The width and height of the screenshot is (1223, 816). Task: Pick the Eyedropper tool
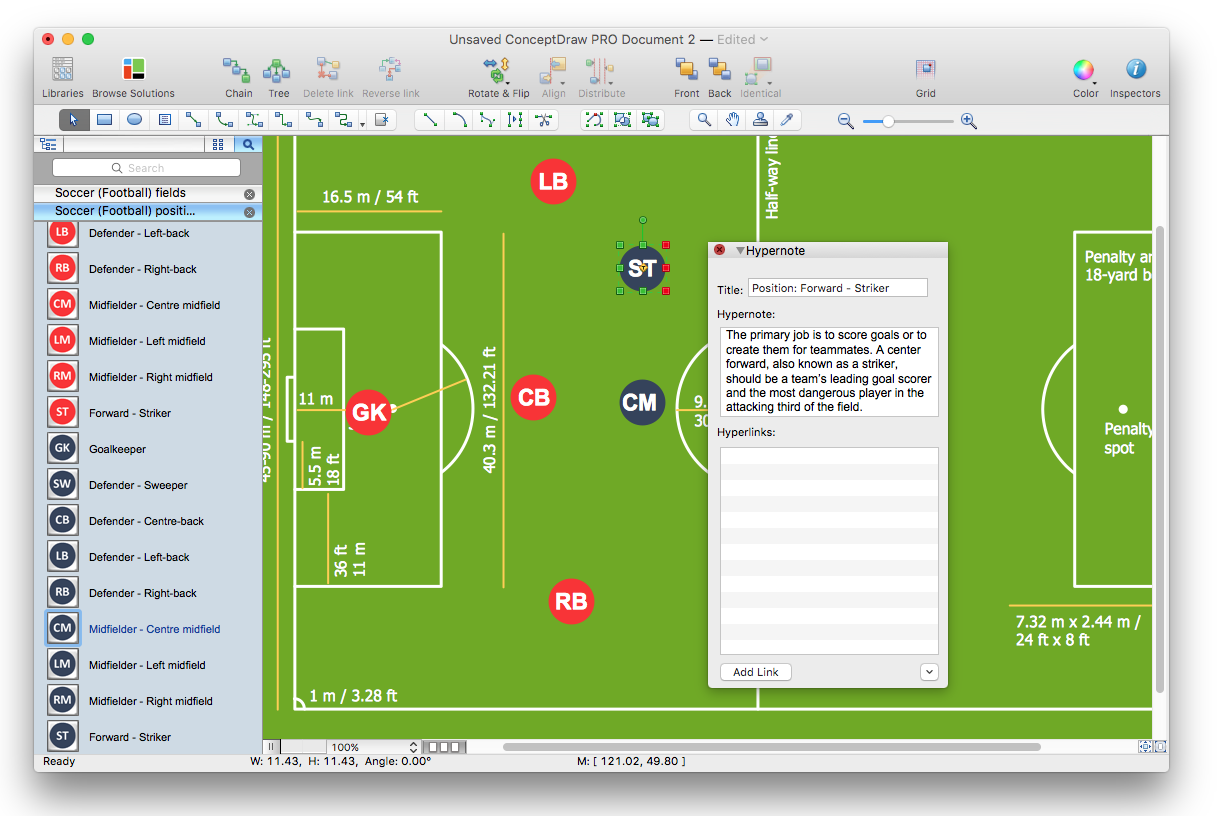point(789,120)
